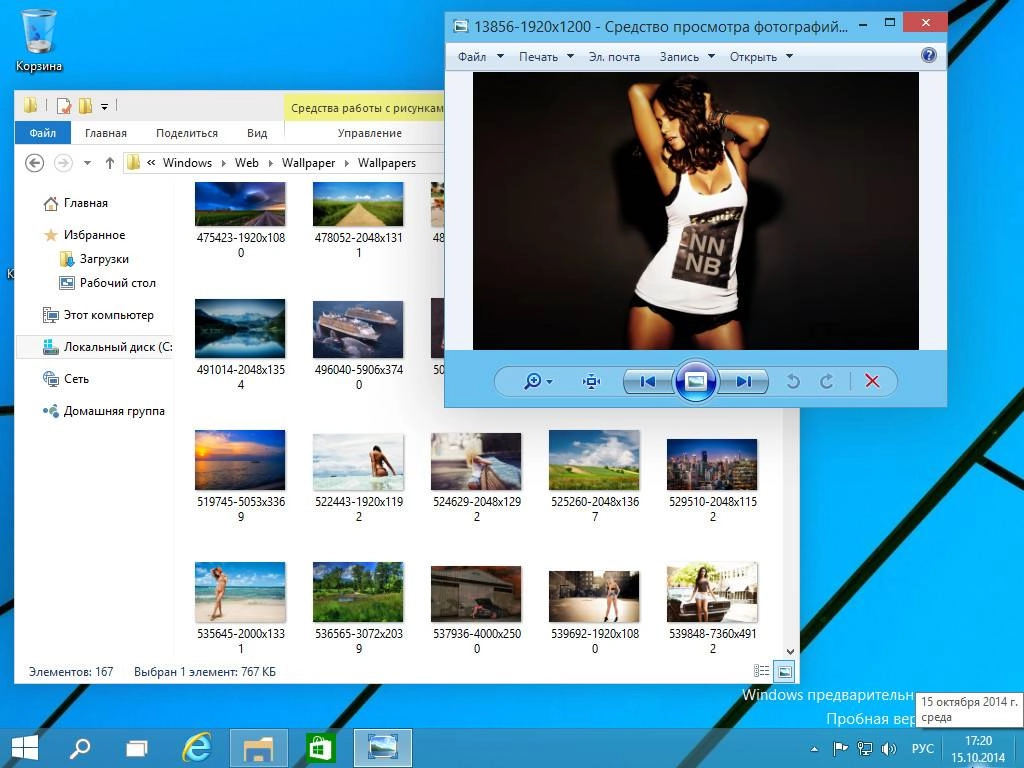Switch to the Вид ribbon tab

tap(257, 133)
